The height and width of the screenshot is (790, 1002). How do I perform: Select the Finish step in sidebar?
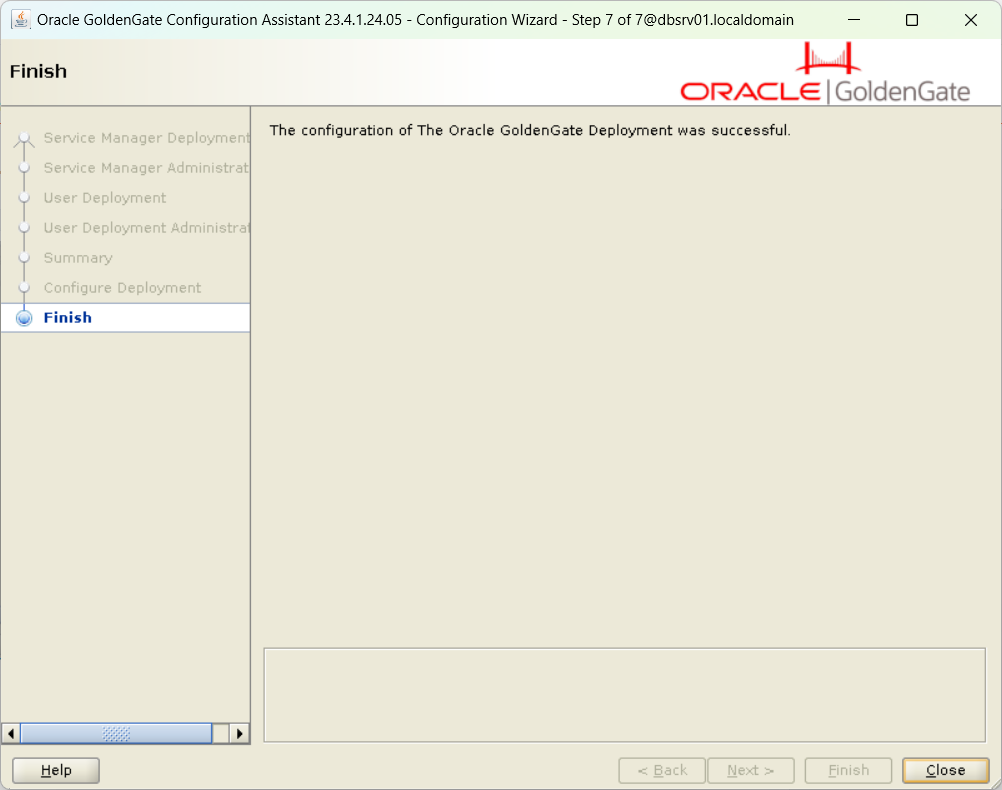[x=125, y=318]
